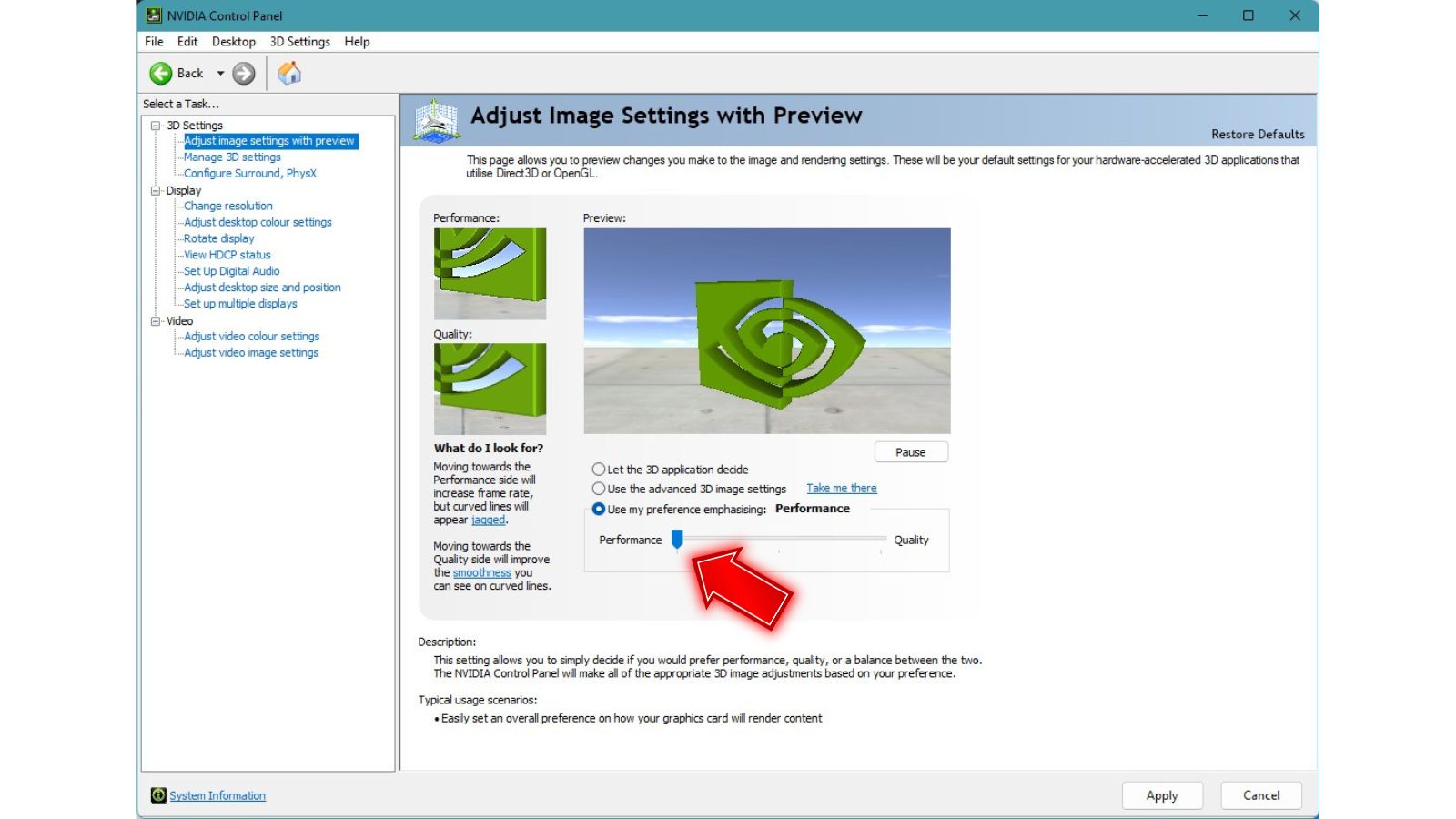The image size is (1456, 819).
Task: Open Adjust video image settings
Action: [251, 353]
